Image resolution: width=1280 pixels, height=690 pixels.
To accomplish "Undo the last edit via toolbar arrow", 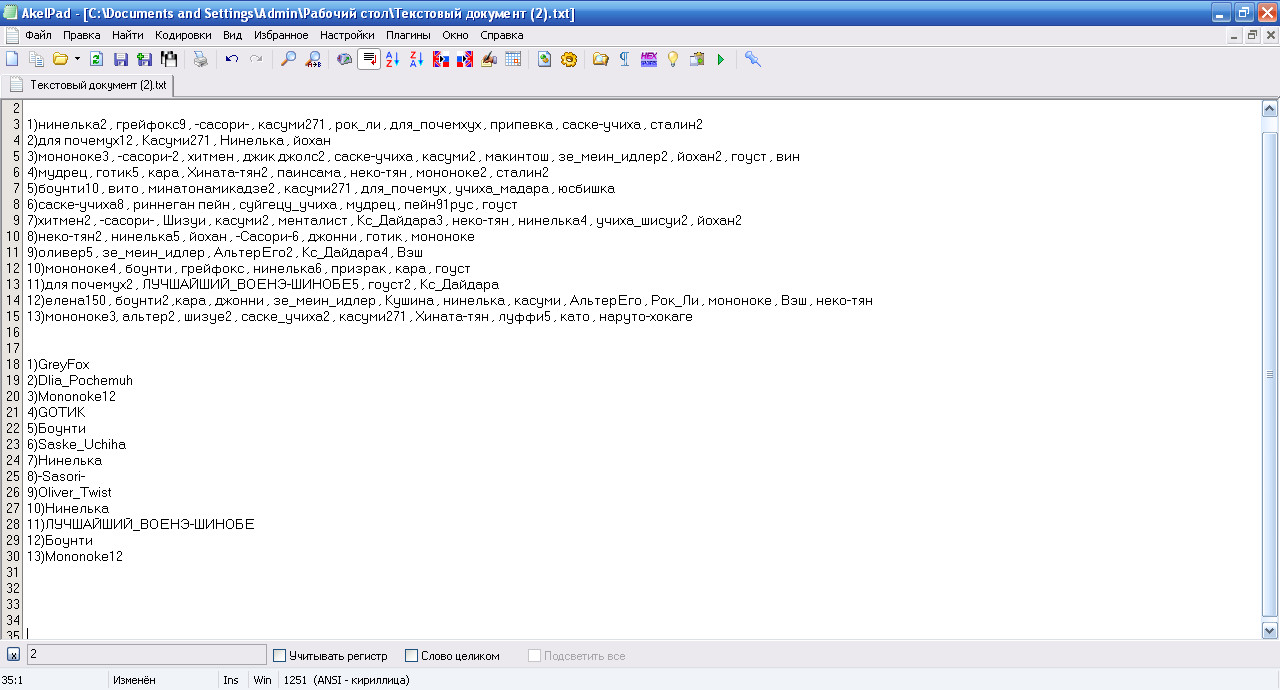I will tap(232, 60).
